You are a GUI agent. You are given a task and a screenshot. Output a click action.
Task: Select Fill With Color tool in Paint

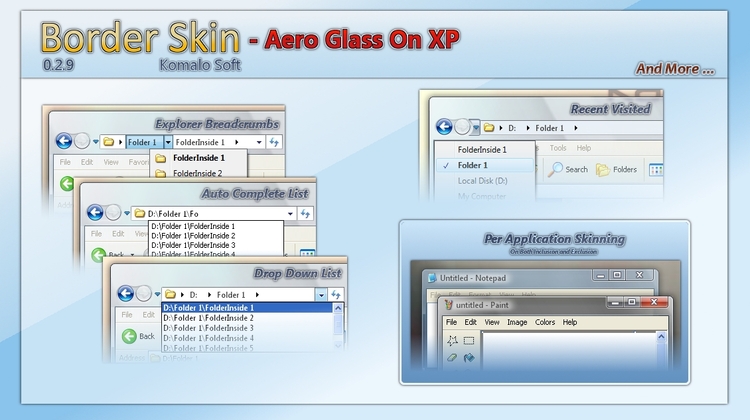tap(469, 358)
